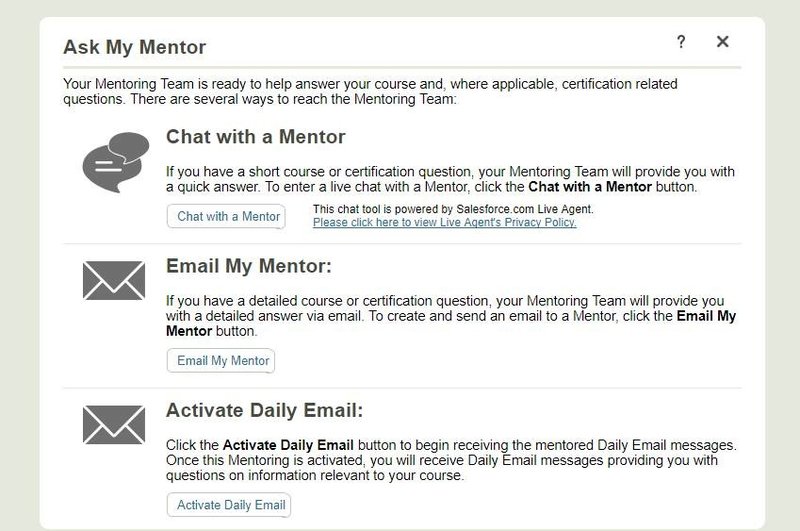Click bold Chat with a Mentor text in paragraph
Viewport: 800px width, 531px height.
tap(590, 187)
